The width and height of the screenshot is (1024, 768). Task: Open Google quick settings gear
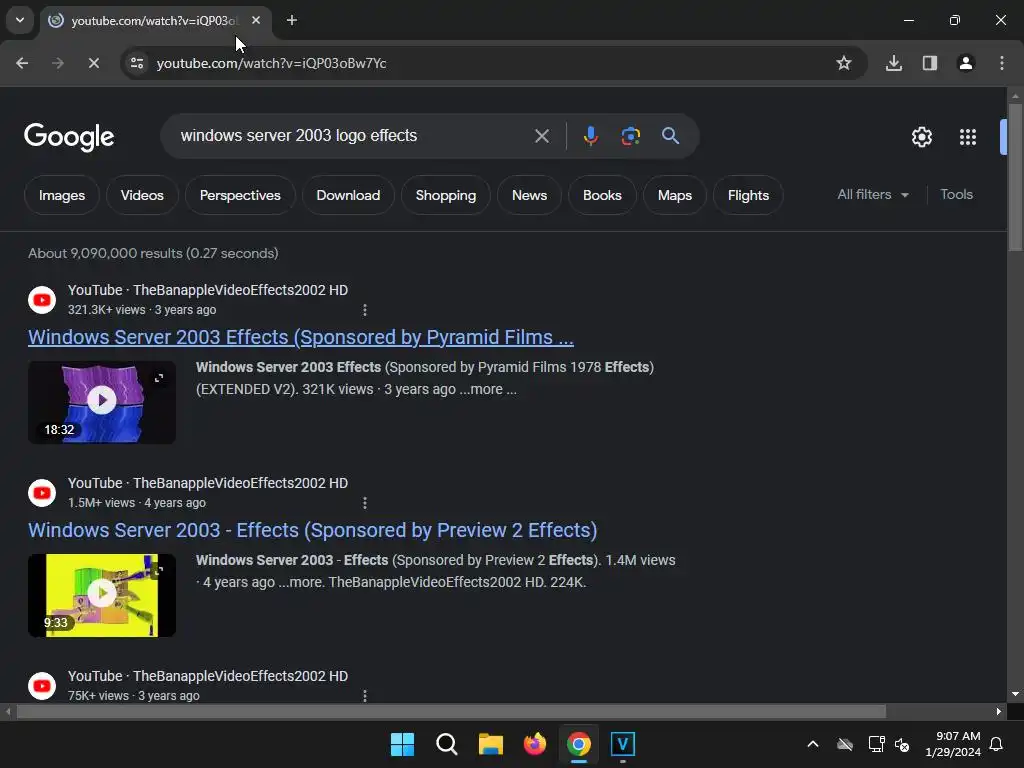[x=921, y=137]
